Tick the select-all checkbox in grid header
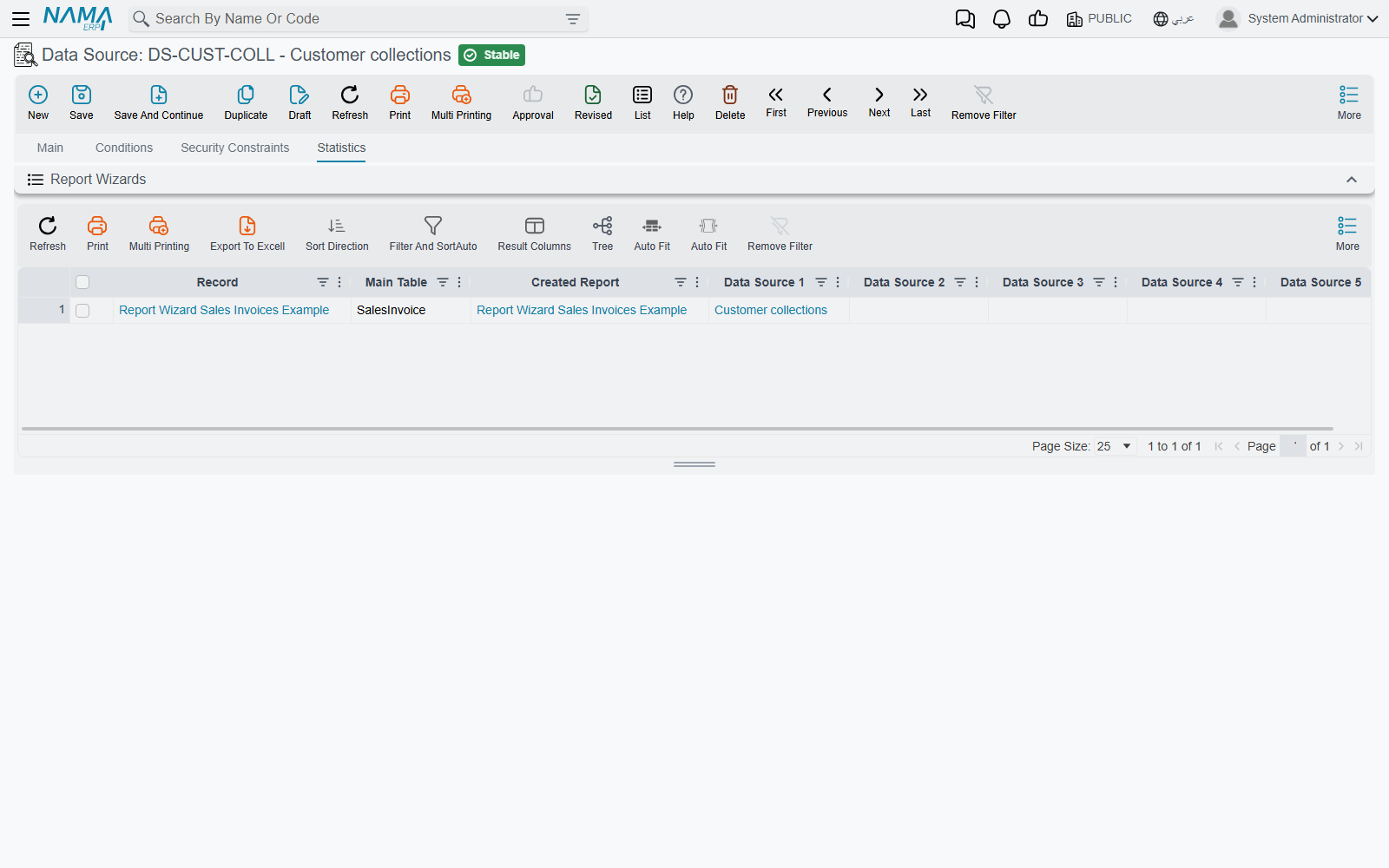 tap(82, 282)
